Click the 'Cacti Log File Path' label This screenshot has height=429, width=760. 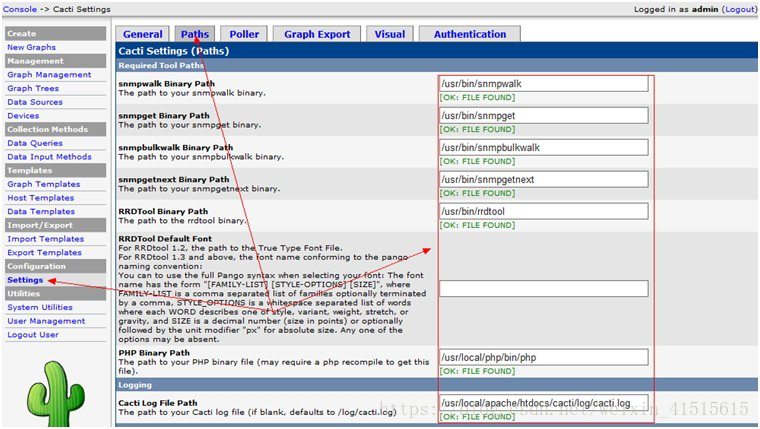tap(158, 403)
